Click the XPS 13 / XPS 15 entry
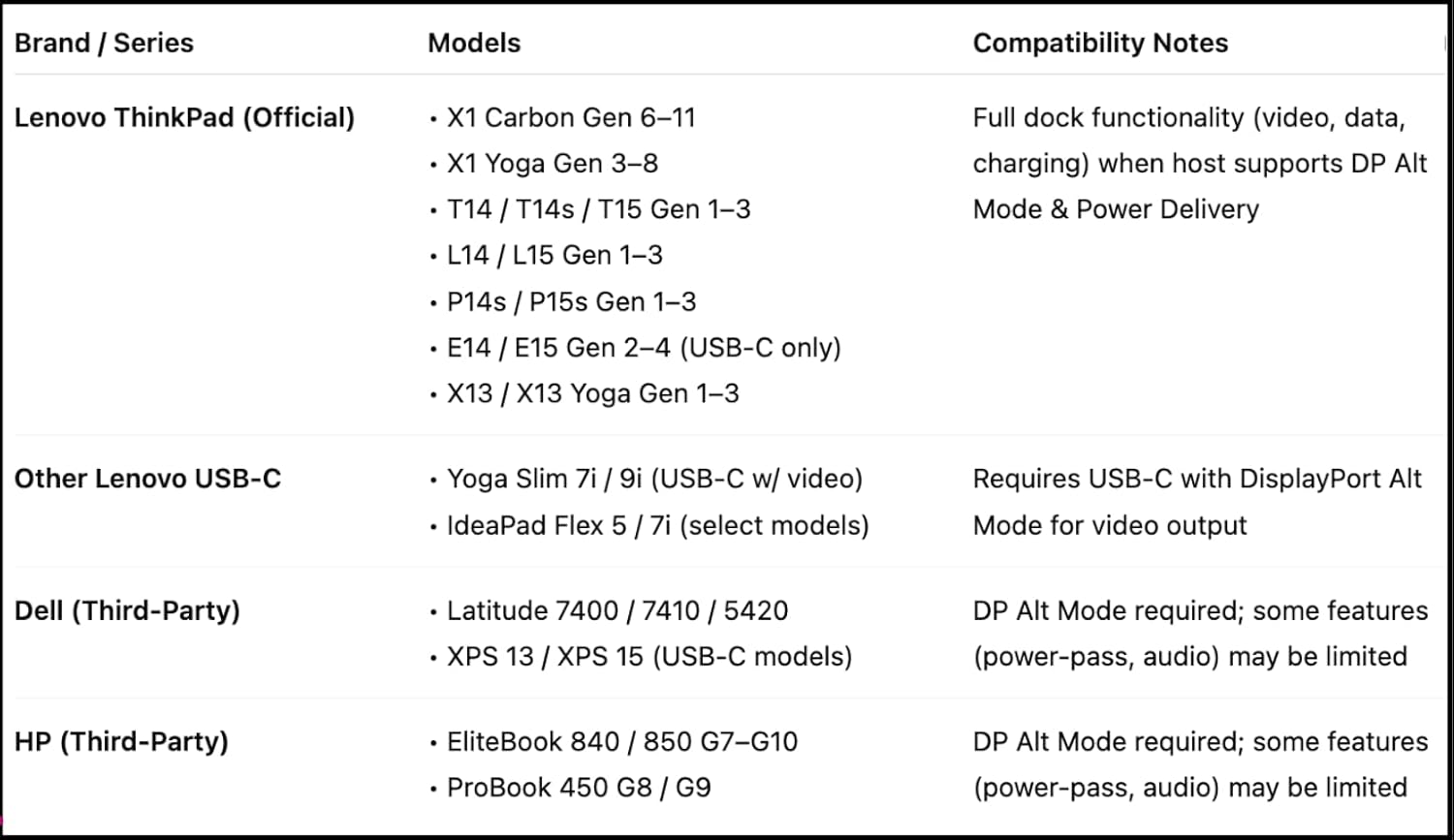The image size is (1454, 840). [x=648, y=657]
